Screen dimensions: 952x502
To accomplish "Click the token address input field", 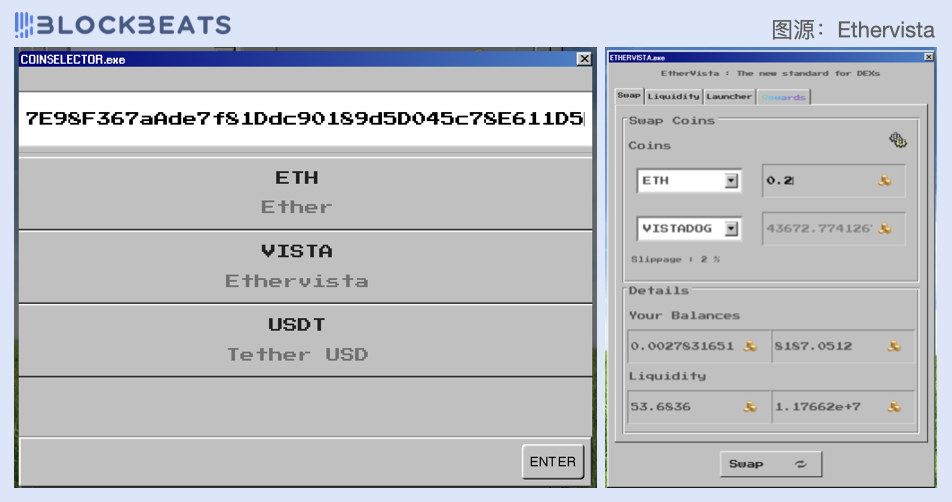I will [x=305, y=118].
